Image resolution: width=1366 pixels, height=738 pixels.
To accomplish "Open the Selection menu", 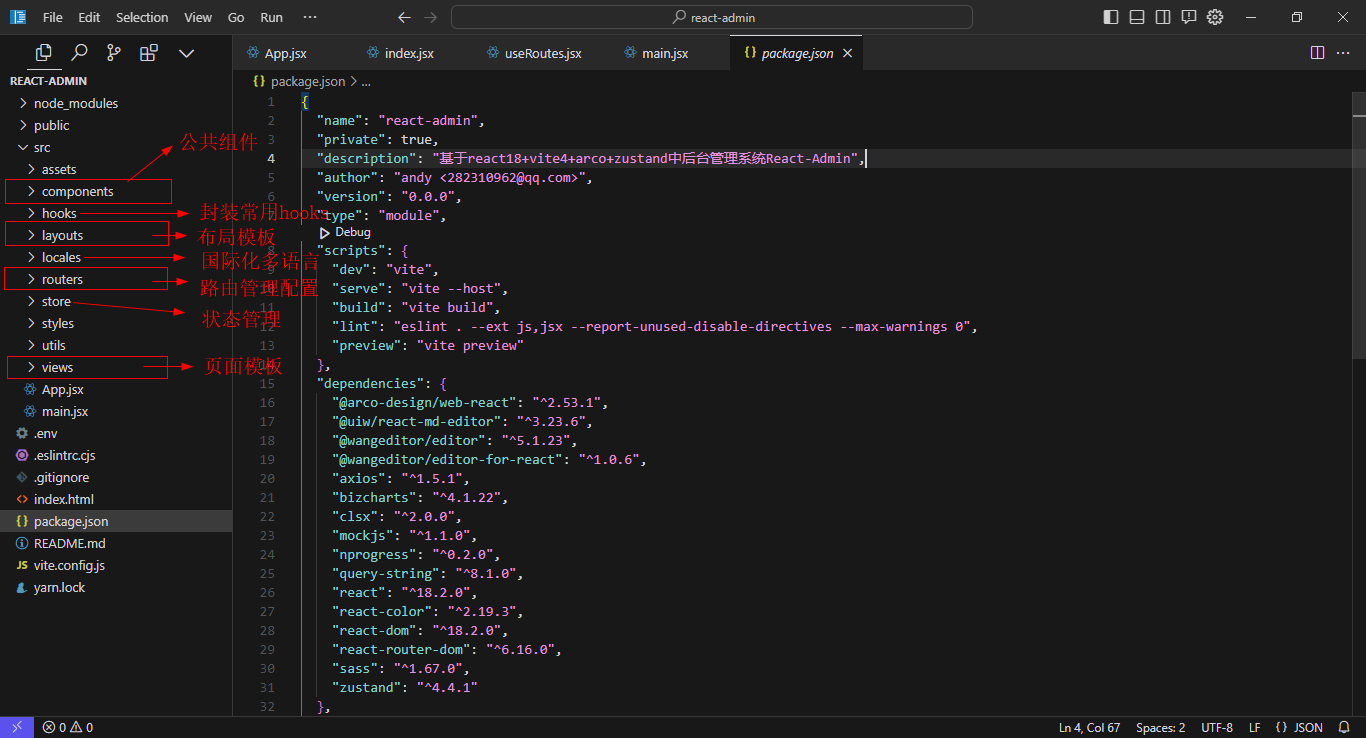I will click(x=142, y=17).
